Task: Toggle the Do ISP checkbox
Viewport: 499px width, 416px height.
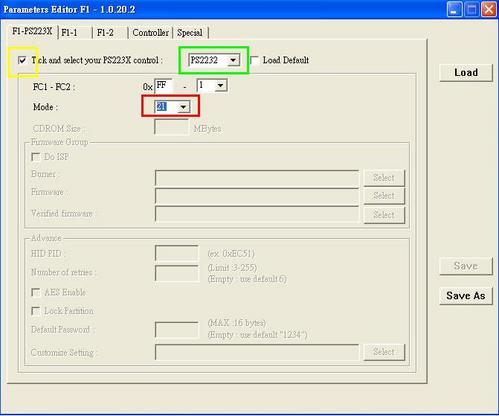Action: tap(35, 157)
